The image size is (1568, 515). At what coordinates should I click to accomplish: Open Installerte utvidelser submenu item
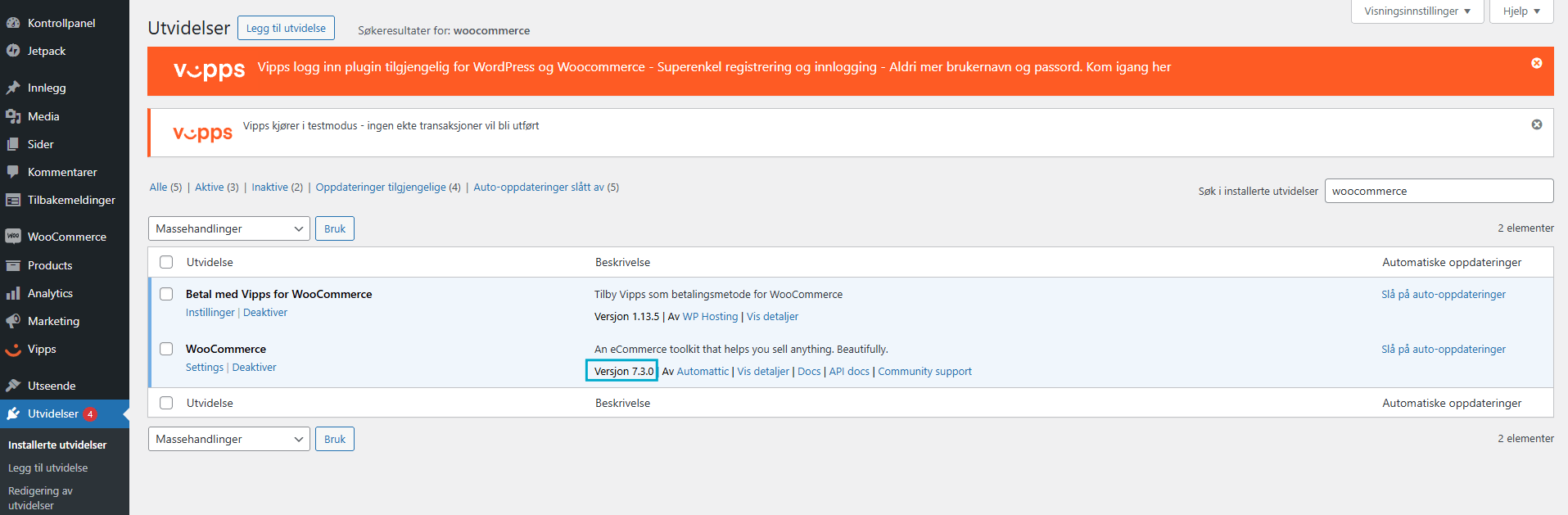click(57, 445)
